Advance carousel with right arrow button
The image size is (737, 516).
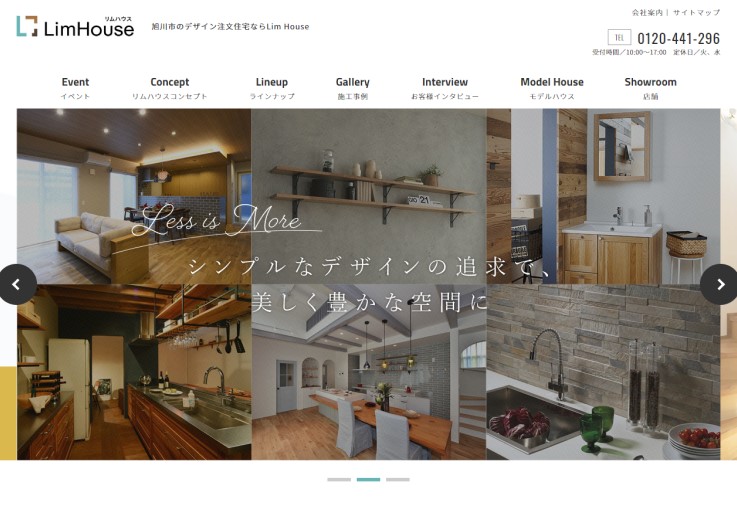click(x=719, y=284)
